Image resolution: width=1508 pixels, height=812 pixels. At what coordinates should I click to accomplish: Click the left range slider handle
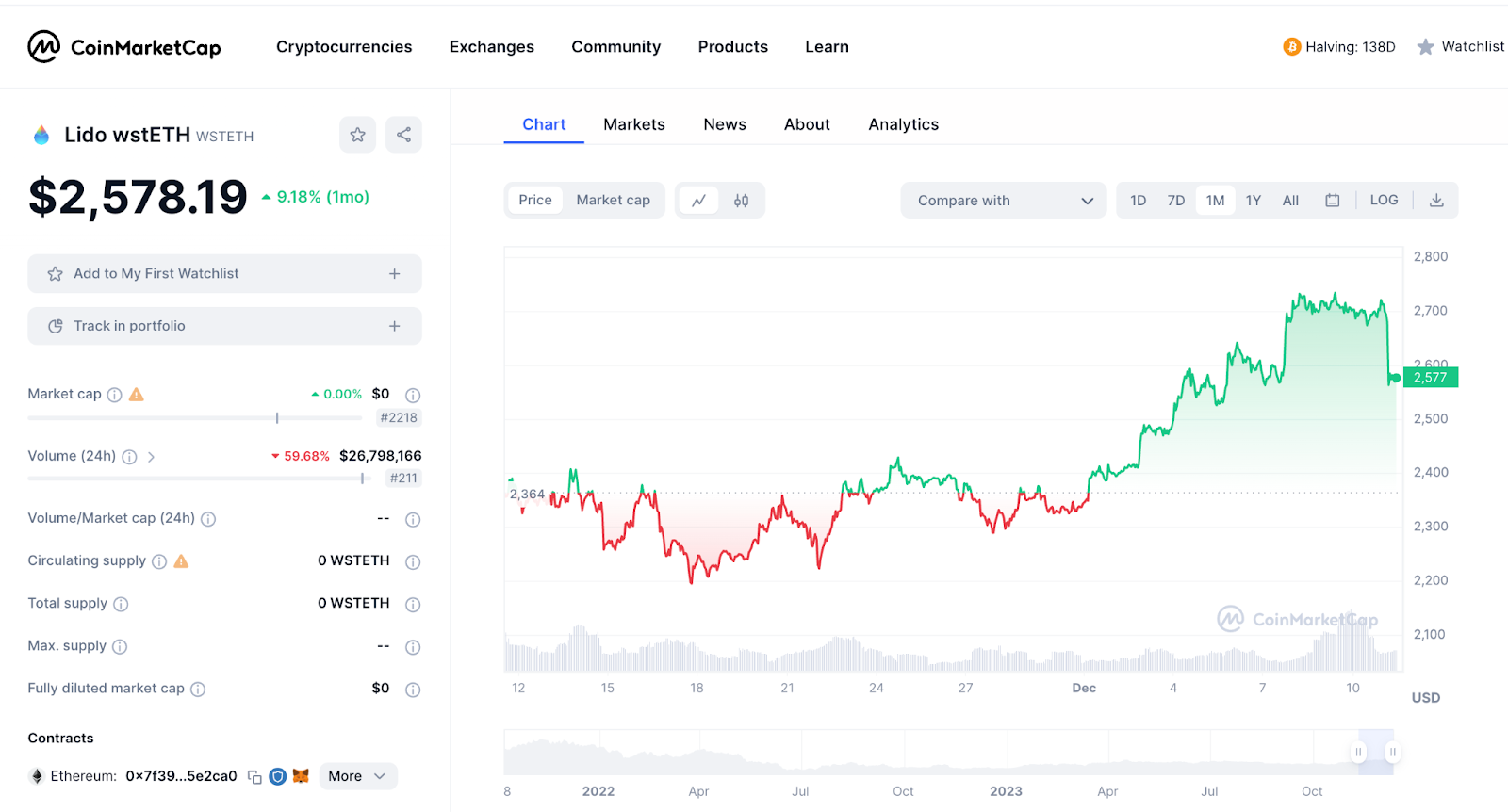pos(1358,752)
